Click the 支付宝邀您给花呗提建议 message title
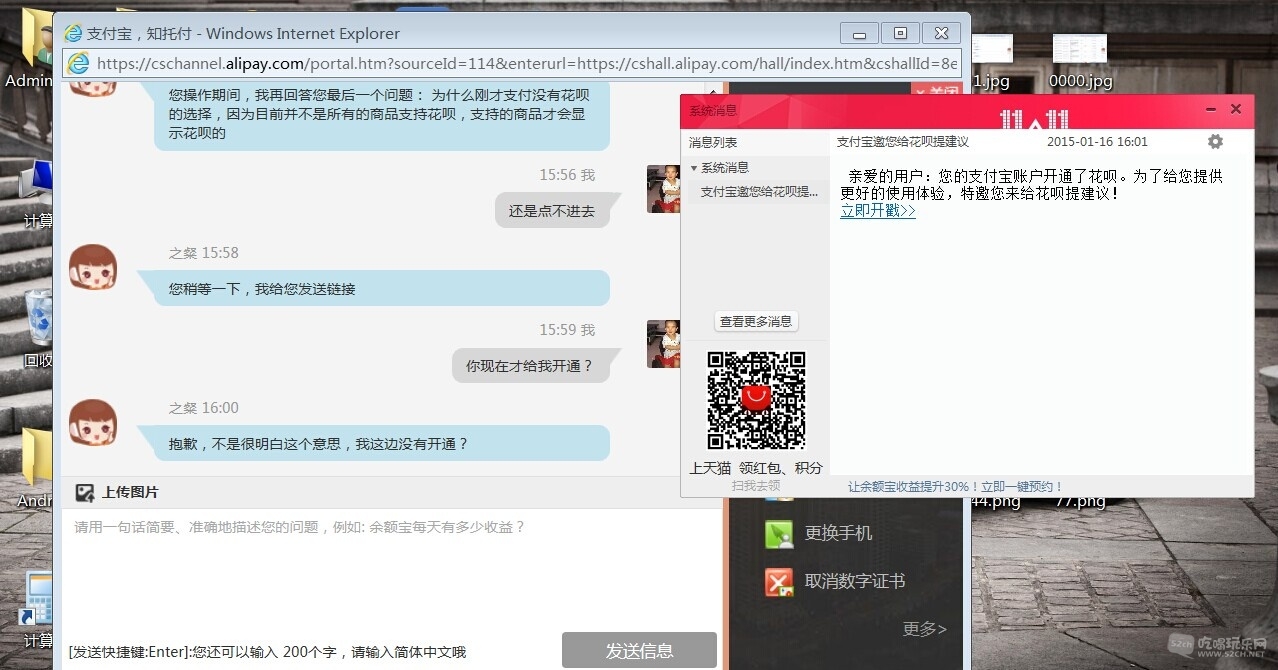 pos(903,142)
